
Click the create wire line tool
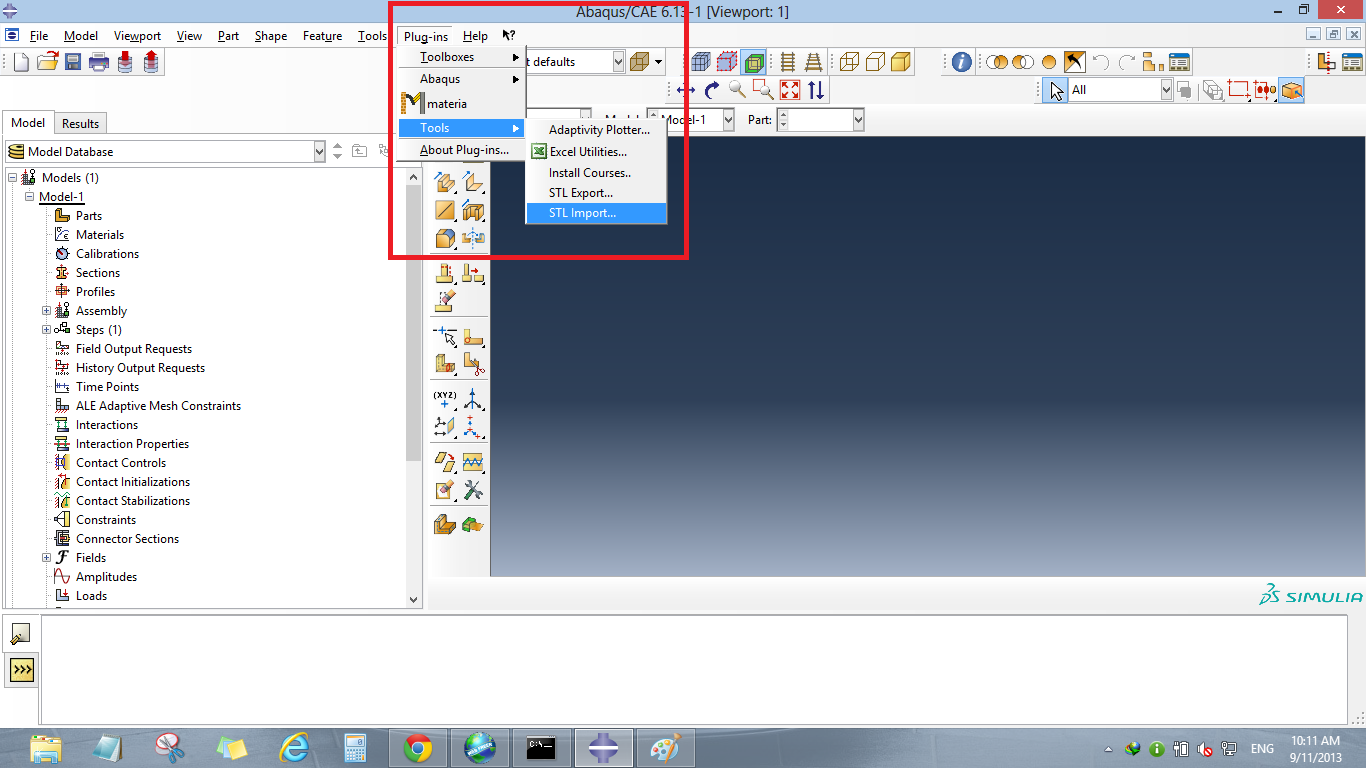pyautogui.click(x=445, y=212)
